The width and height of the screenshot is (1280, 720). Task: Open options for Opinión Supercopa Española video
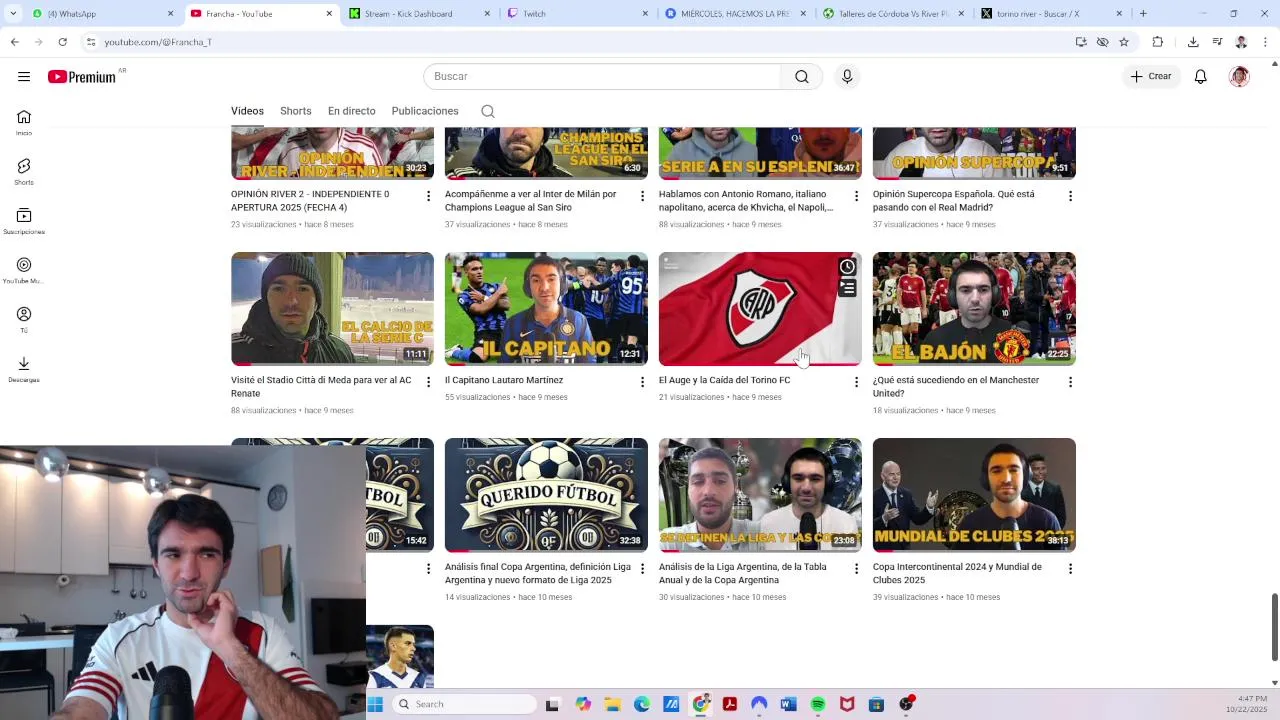[x=1070, y=196]
